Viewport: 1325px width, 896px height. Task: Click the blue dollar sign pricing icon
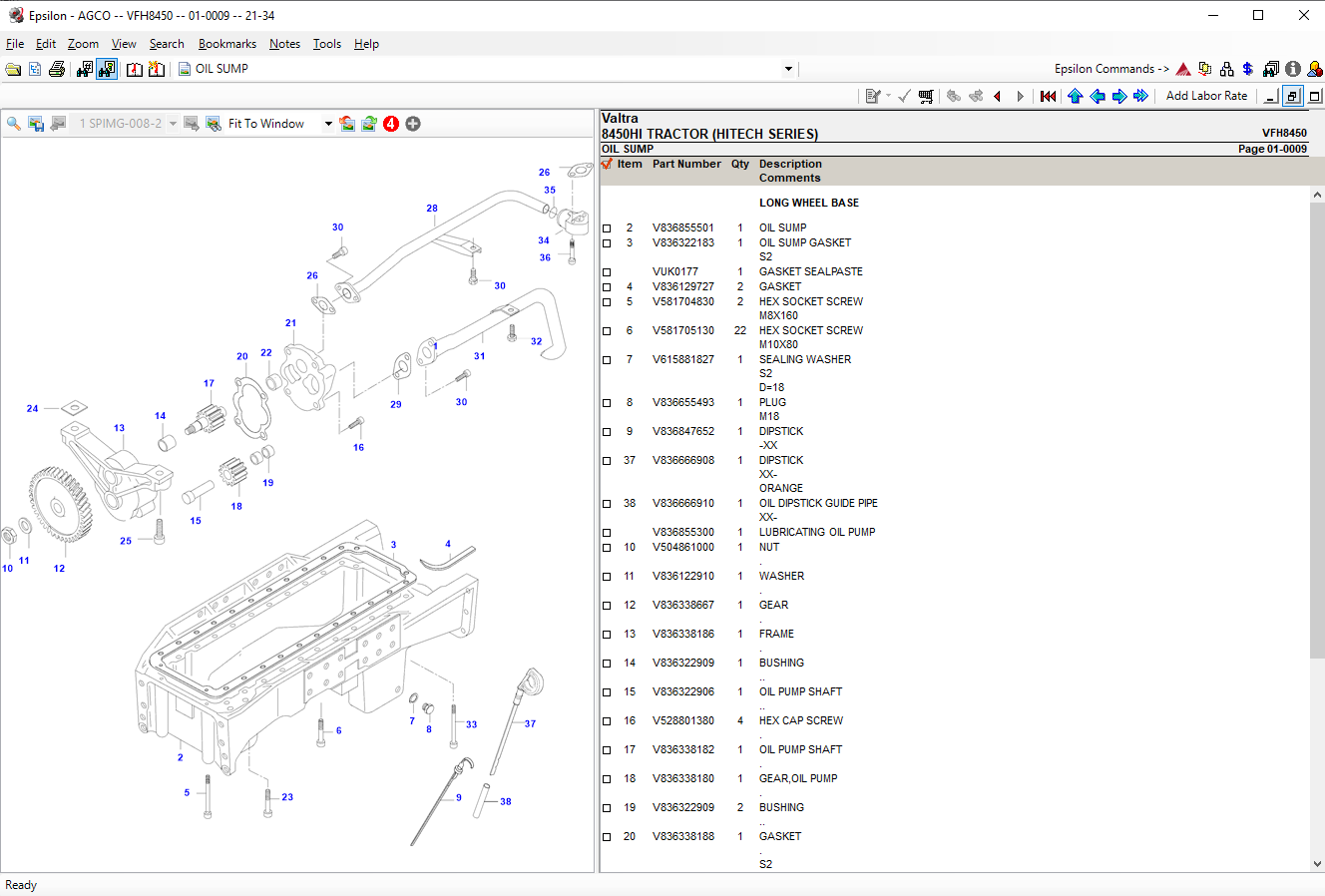coord(1248,69)
